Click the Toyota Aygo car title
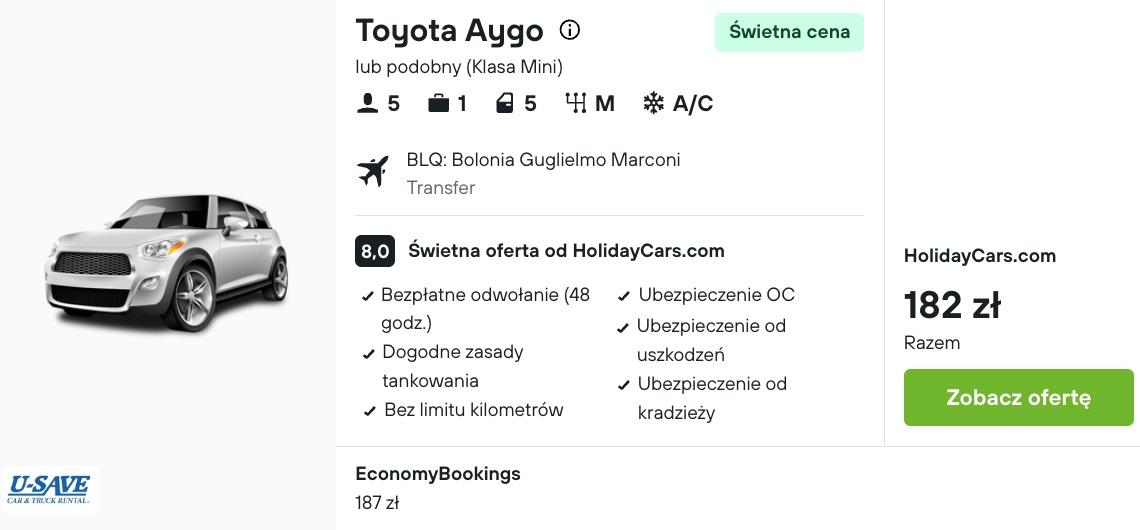Screen dimensions: 1140x530 point(449,31)
